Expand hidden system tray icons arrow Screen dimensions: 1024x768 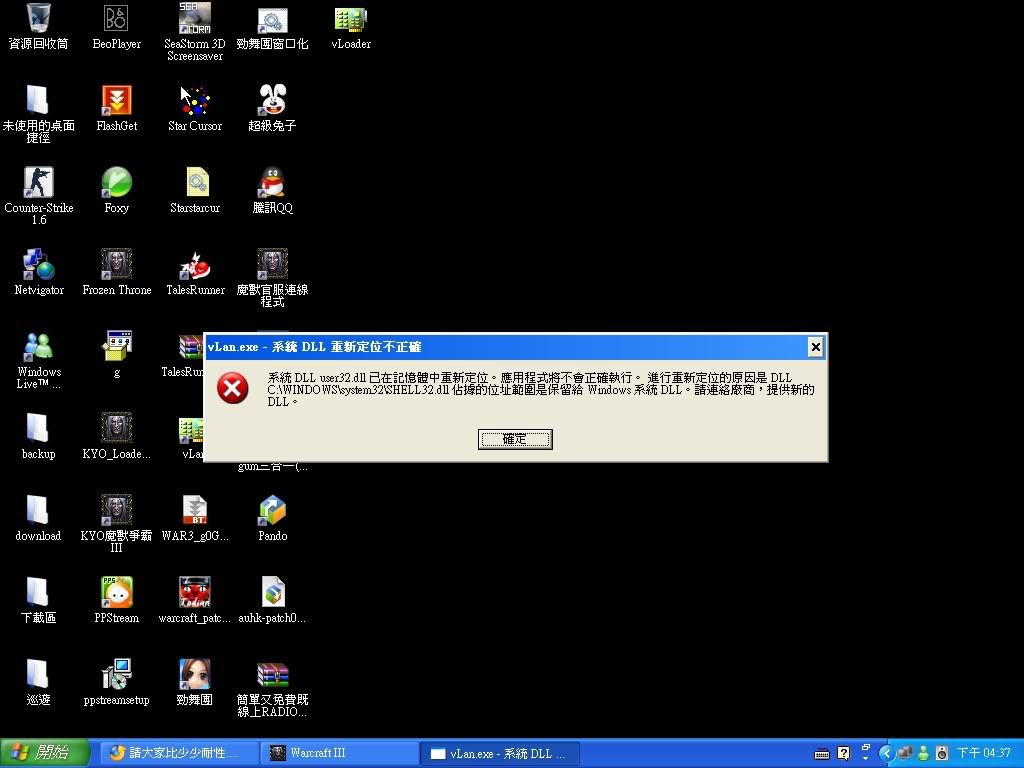tap(886, 753)
